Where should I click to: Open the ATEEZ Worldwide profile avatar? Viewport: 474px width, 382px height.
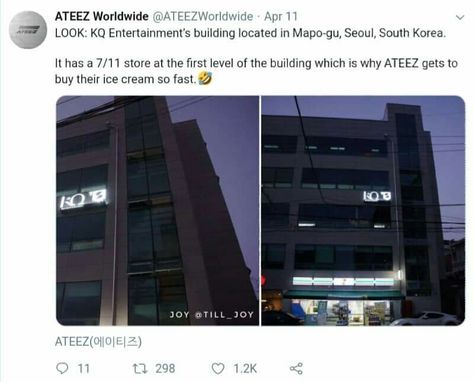pos(28,30)
